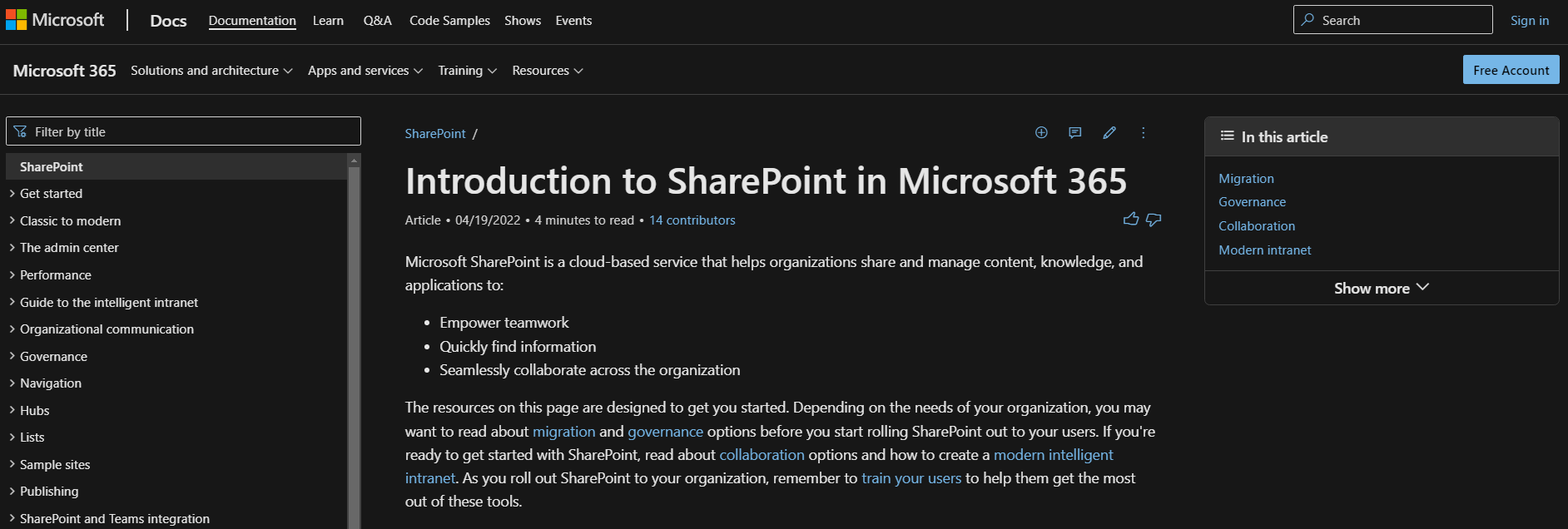This screenshot has height=529, width=1568.
Task: Click the SharePoint breadcrumb link
Action: click(x=435, y=133)
